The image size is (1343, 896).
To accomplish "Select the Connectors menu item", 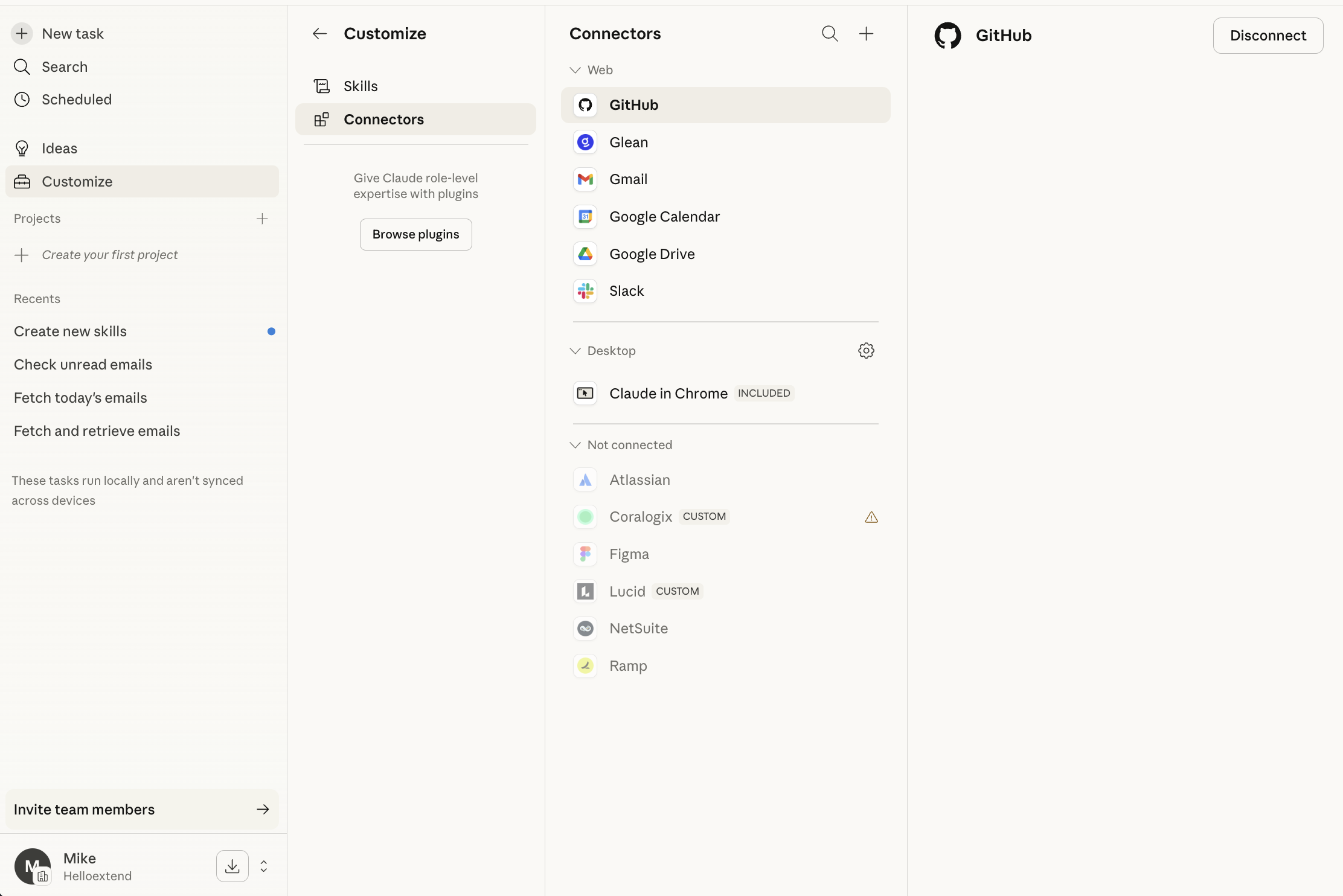I will pyautogui.click(x=415, y=120).
